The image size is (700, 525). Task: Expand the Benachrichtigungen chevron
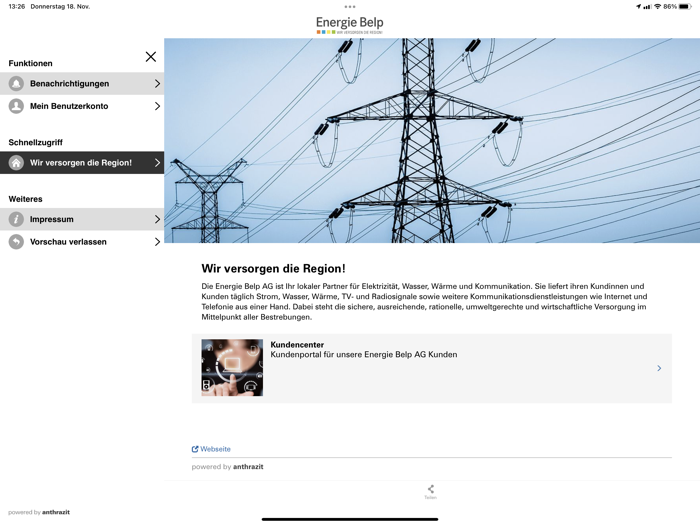click(157, 83)
